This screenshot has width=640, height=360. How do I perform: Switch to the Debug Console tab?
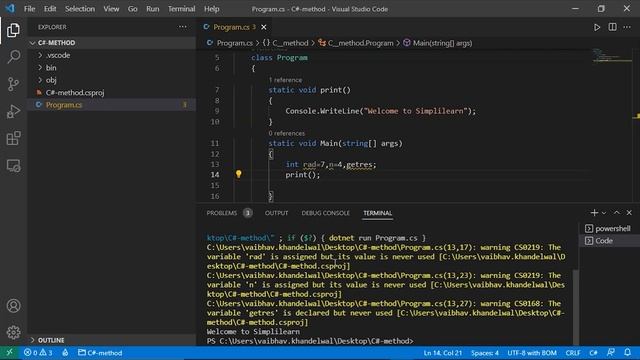point(325,213)
